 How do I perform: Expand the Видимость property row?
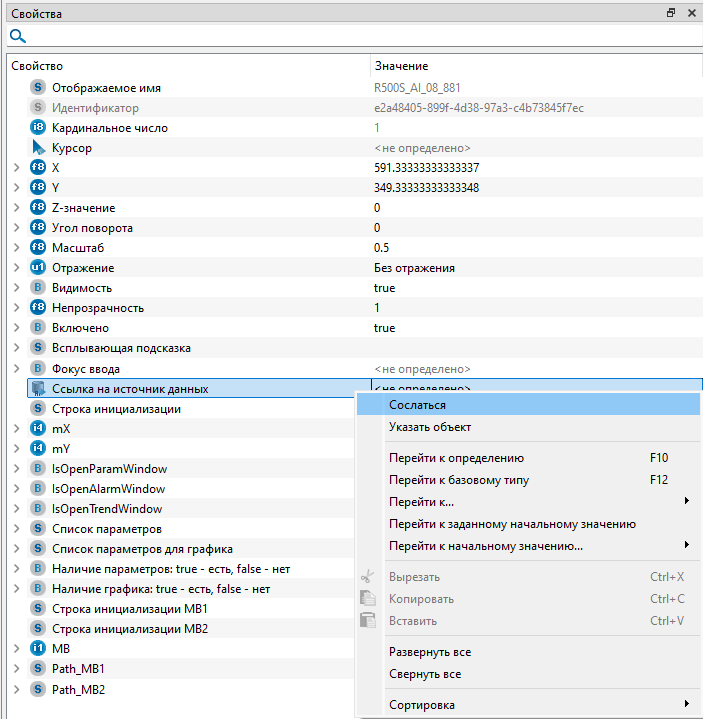click(16, 288)
